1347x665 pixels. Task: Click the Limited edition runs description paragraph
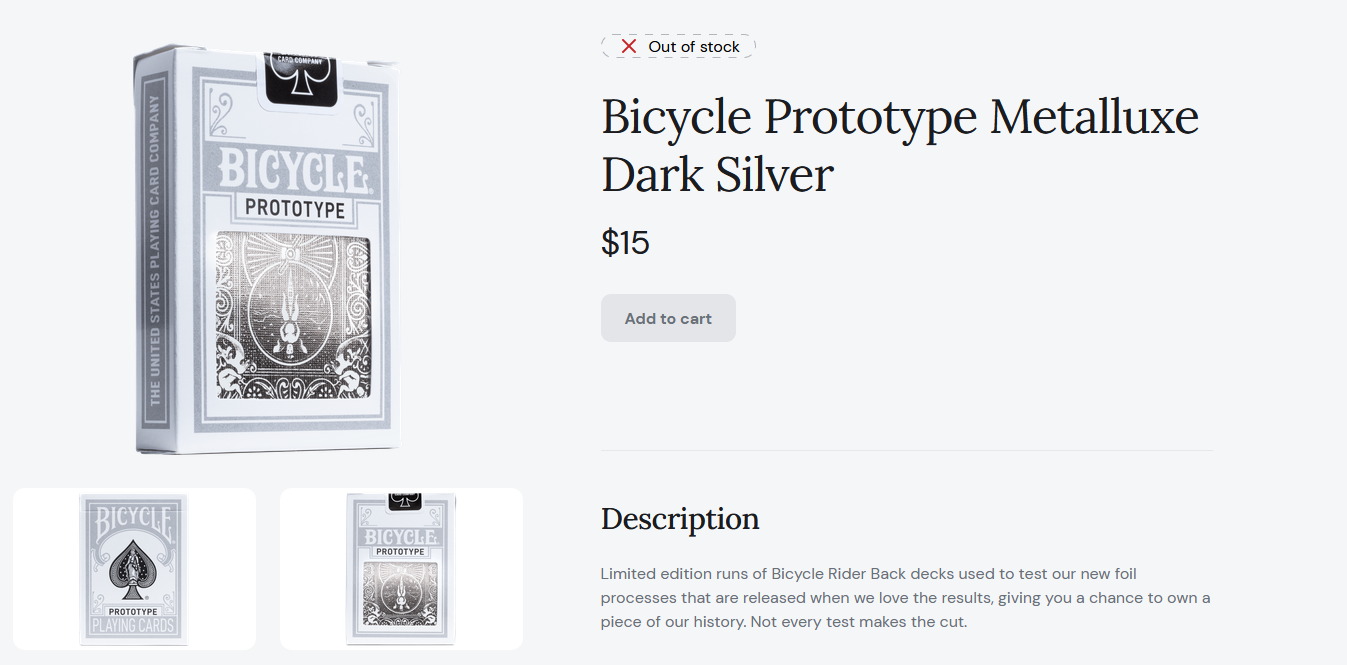tap(906, 598)
